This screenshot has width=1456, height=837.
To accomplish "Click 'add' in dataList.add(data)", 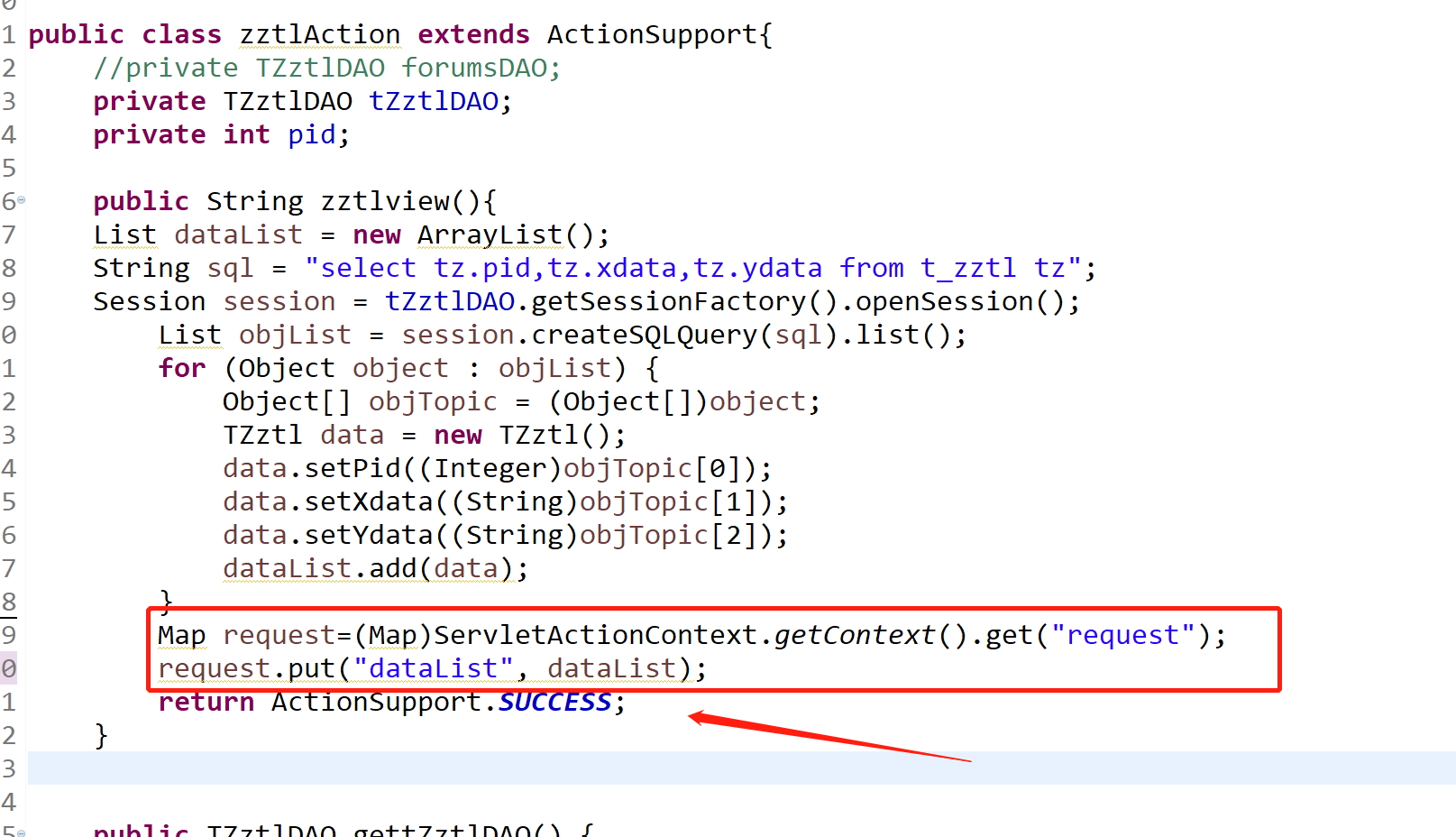I will (393, 568).
